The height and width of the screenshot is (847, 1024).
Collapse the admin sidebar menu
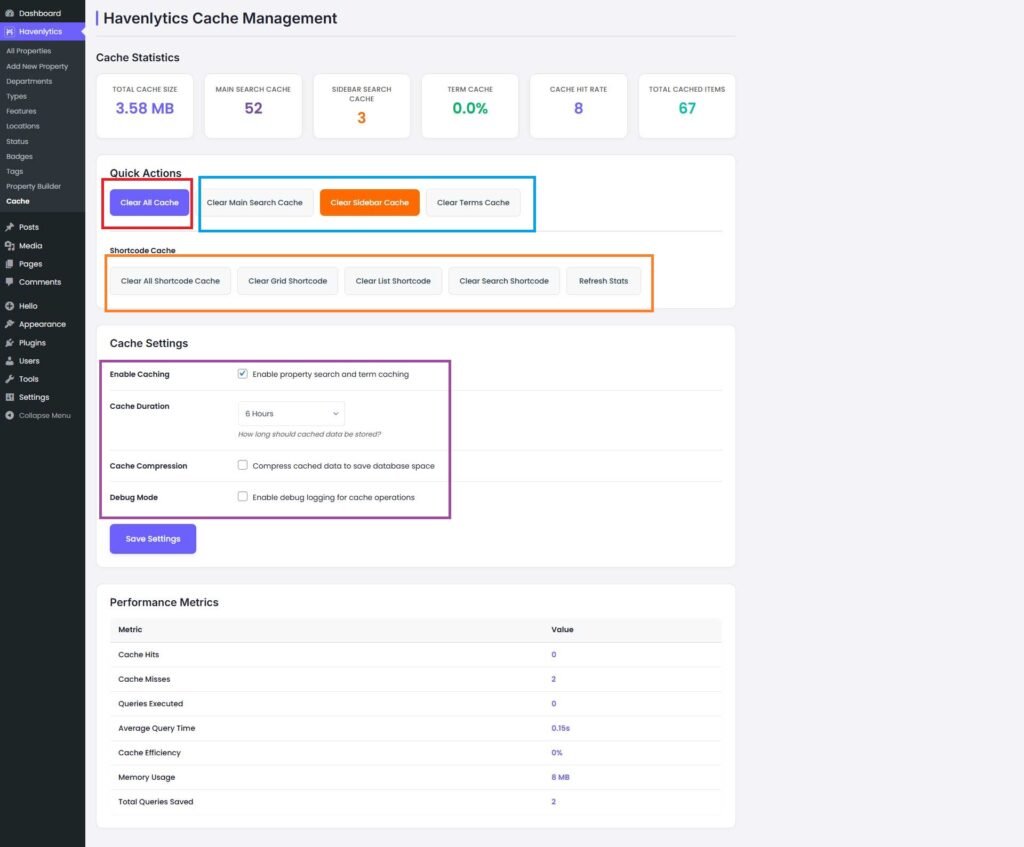pyautogui.click(x=38, y=415)
